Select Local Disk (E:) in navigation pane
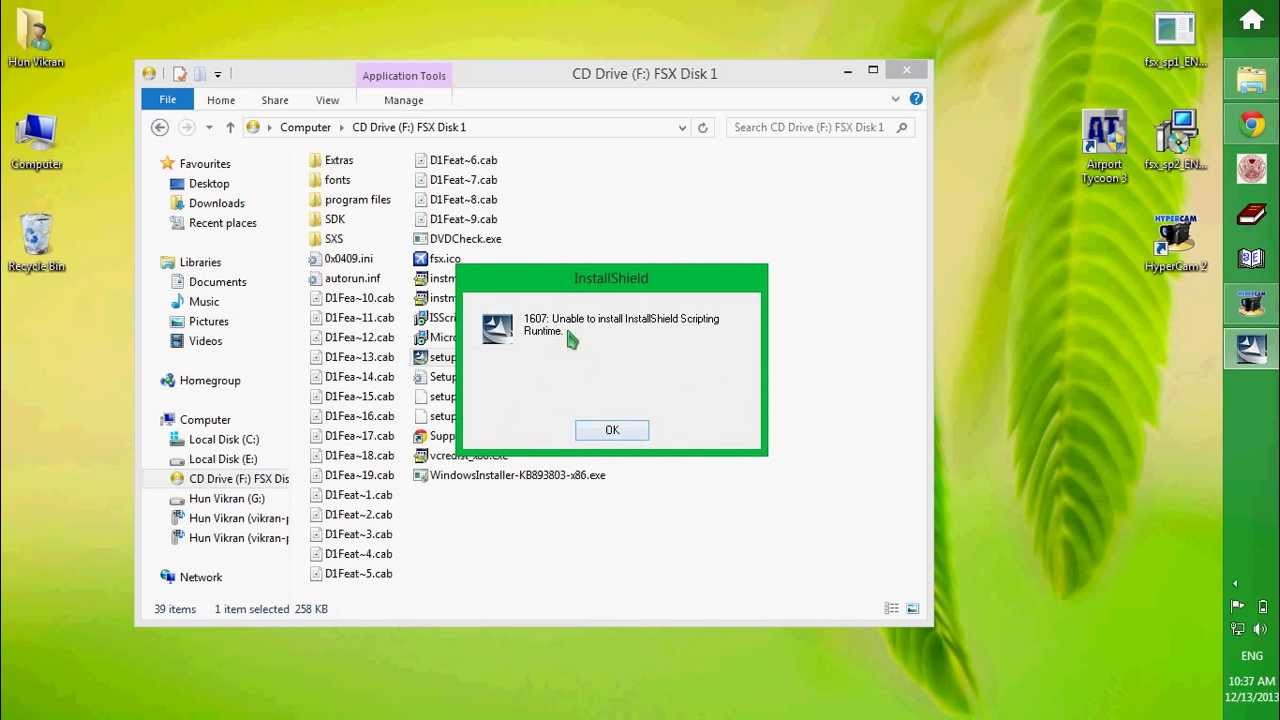The image size is (1280, 720). click(223, 459)
